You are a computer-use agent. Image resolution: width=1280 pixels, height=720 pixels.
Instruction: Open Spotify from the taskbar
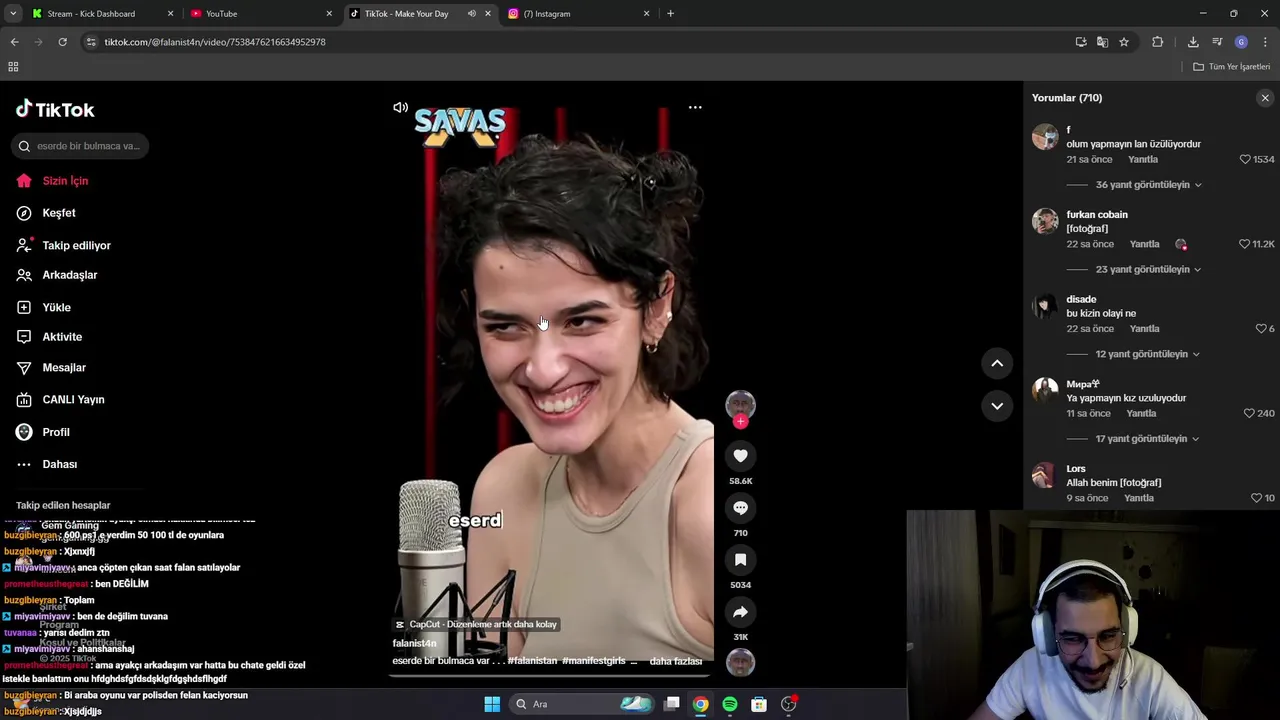[730, 704]
